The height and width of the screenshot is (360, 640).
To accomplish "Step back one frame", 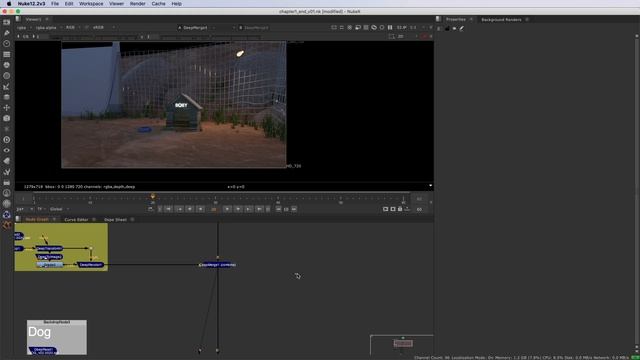I will tap(190, 209).
